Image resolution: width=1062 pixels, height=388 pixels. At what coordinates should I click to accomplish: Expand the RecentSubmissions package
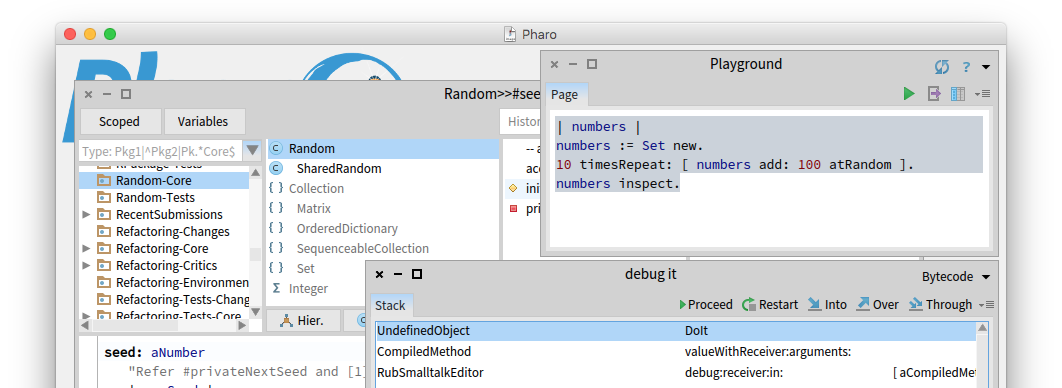pyautogui.click(x=86, y=215)
